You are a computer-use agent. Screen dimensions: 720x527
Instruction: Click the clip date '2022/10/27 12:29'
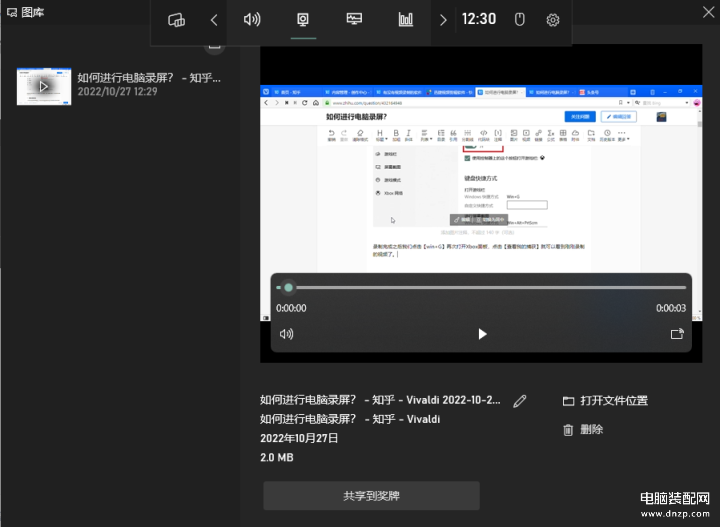117,91
